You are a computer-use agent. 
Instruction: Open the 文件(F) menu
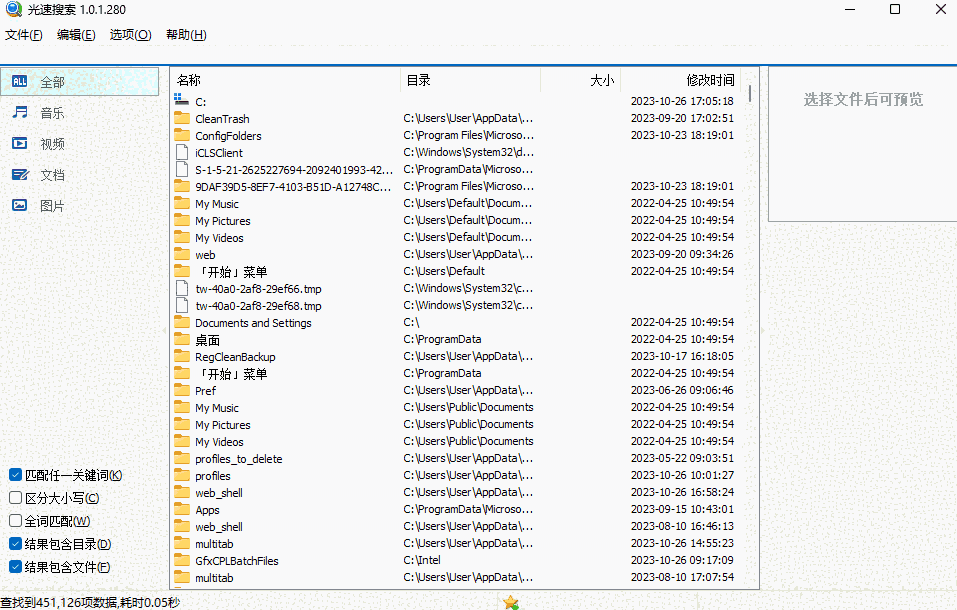tap(24, 35)
